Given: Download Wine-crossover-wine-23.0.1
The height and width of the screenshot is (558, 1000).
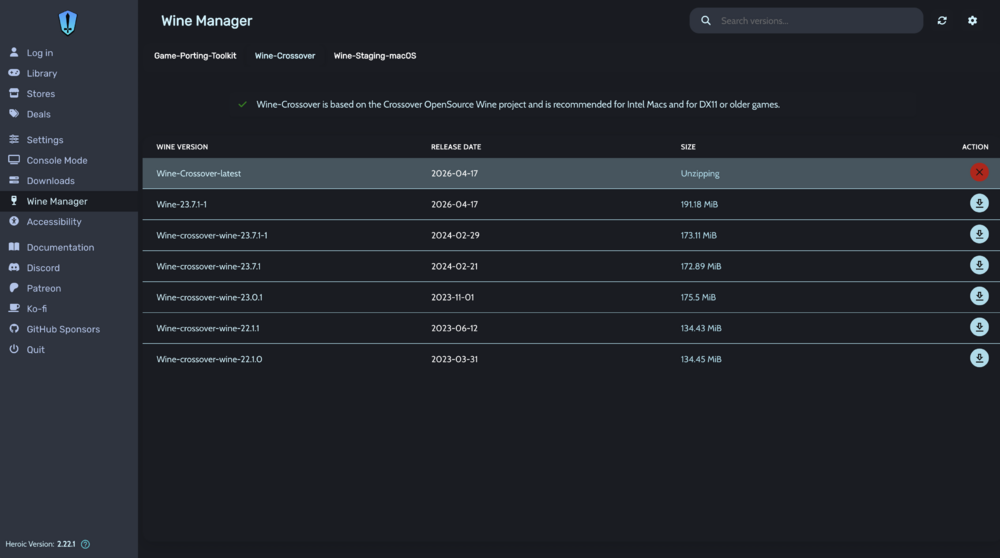Looking at the screenshot, I should pos(979,296).
